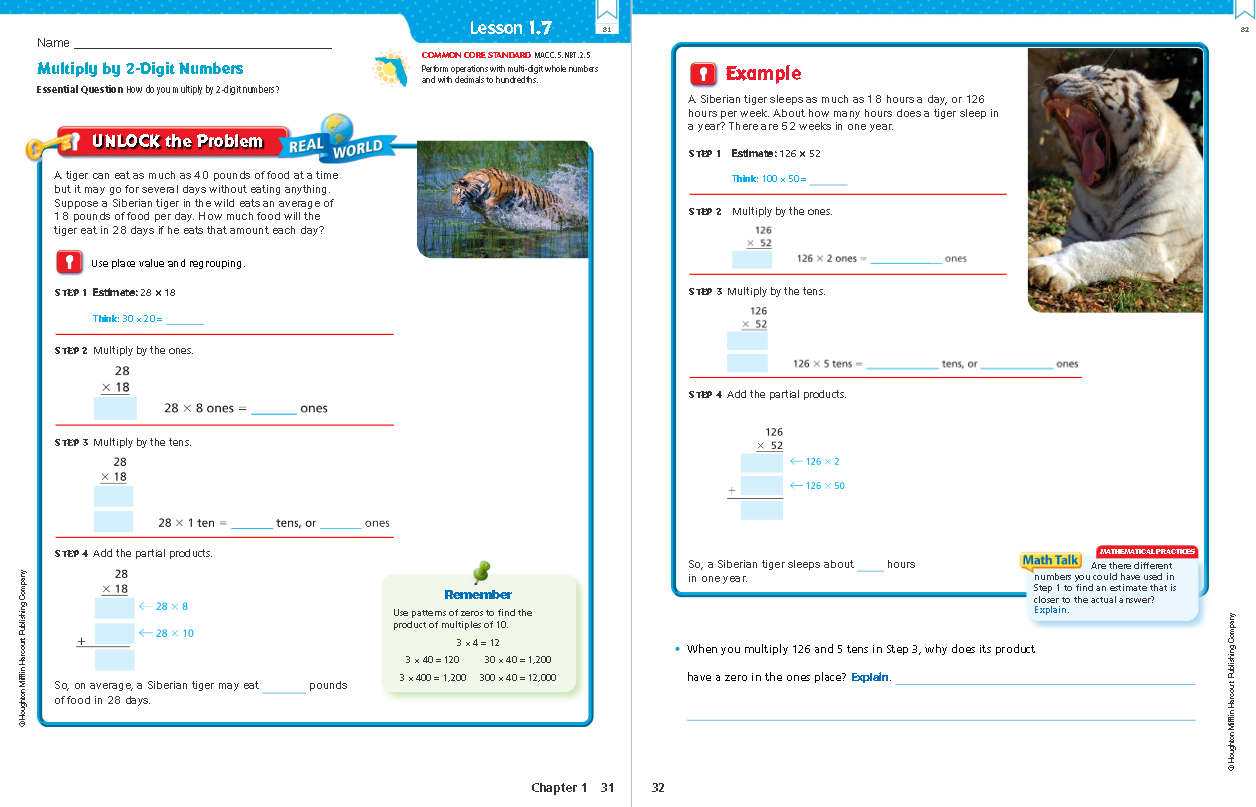Click the blank after 'Think: 30 × 20 ='
Viewport: 1256px width, 807px height.
(x=185, y=319)
